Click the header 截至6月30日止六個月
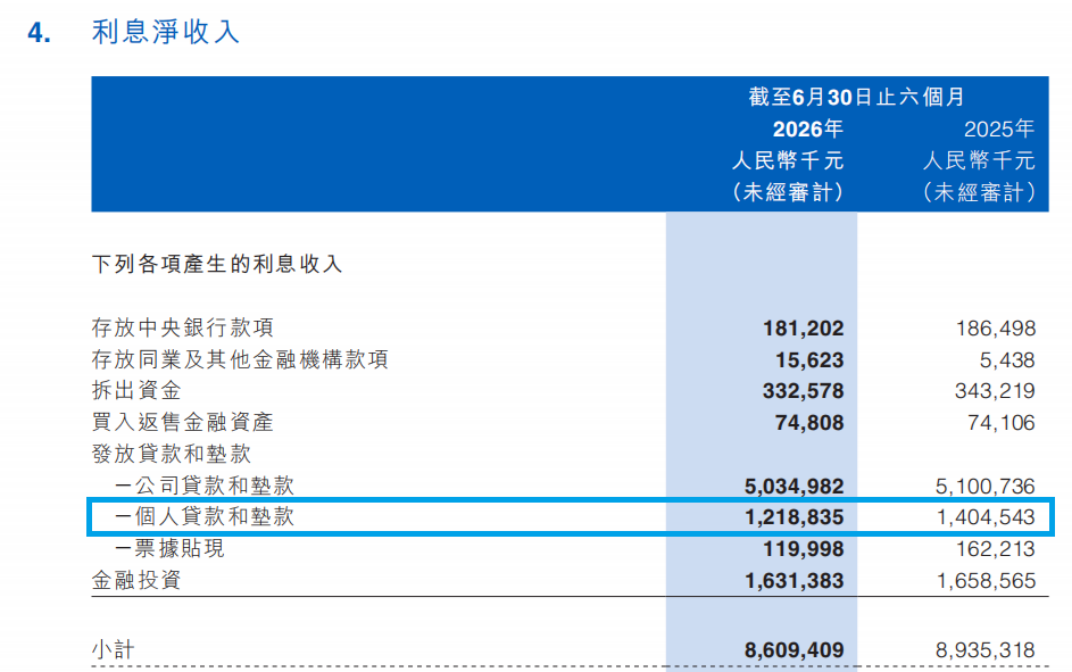The image size is (1072, 672). 857,97
